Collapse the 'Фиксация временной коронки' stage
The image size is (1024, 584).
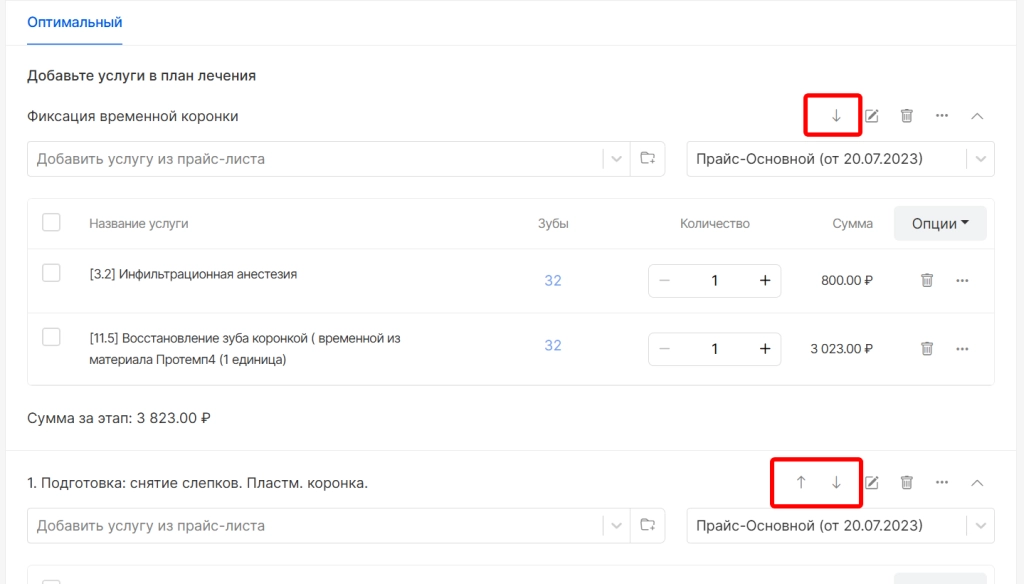coord(977,116)
